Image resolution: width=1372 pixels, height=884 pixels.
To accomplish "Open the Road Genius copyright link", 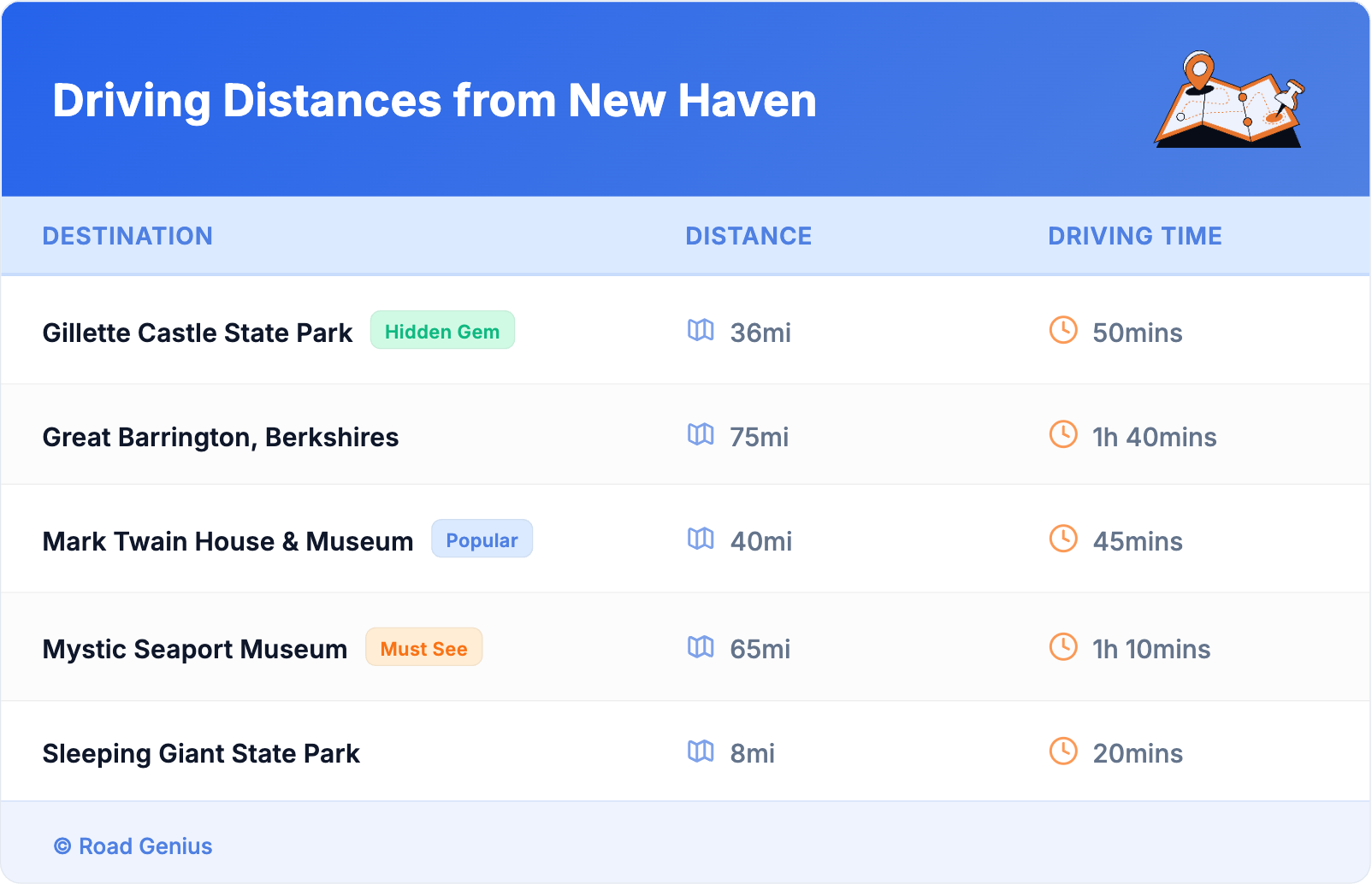I will [133, 846].
